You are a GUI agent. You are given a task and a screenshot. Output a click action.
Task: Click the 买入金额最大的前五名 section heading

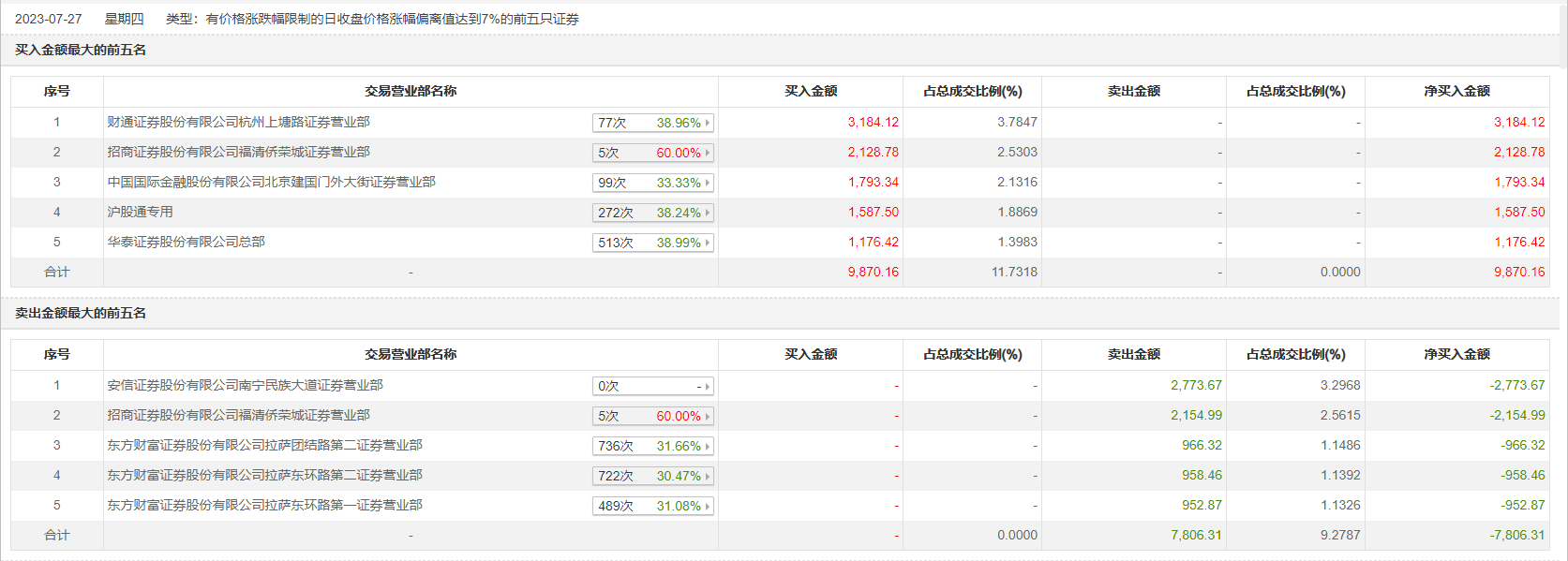coord(81,50)
